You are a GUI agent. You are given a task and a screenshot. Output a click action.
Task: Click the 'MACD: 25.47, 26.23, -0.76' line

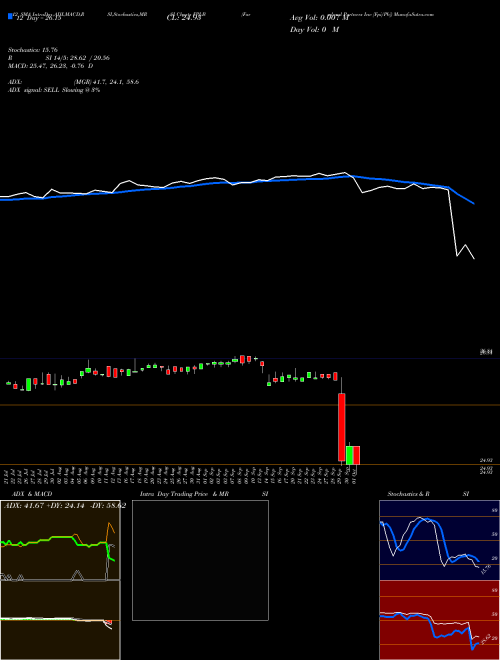[46, 66]
